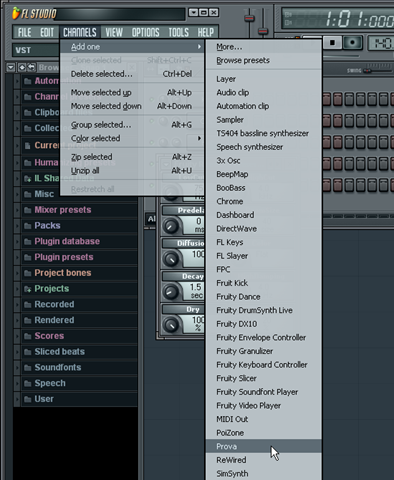Expand the Scores tree node
Screen dimensions: 394x480
click(x=17, y=336)
